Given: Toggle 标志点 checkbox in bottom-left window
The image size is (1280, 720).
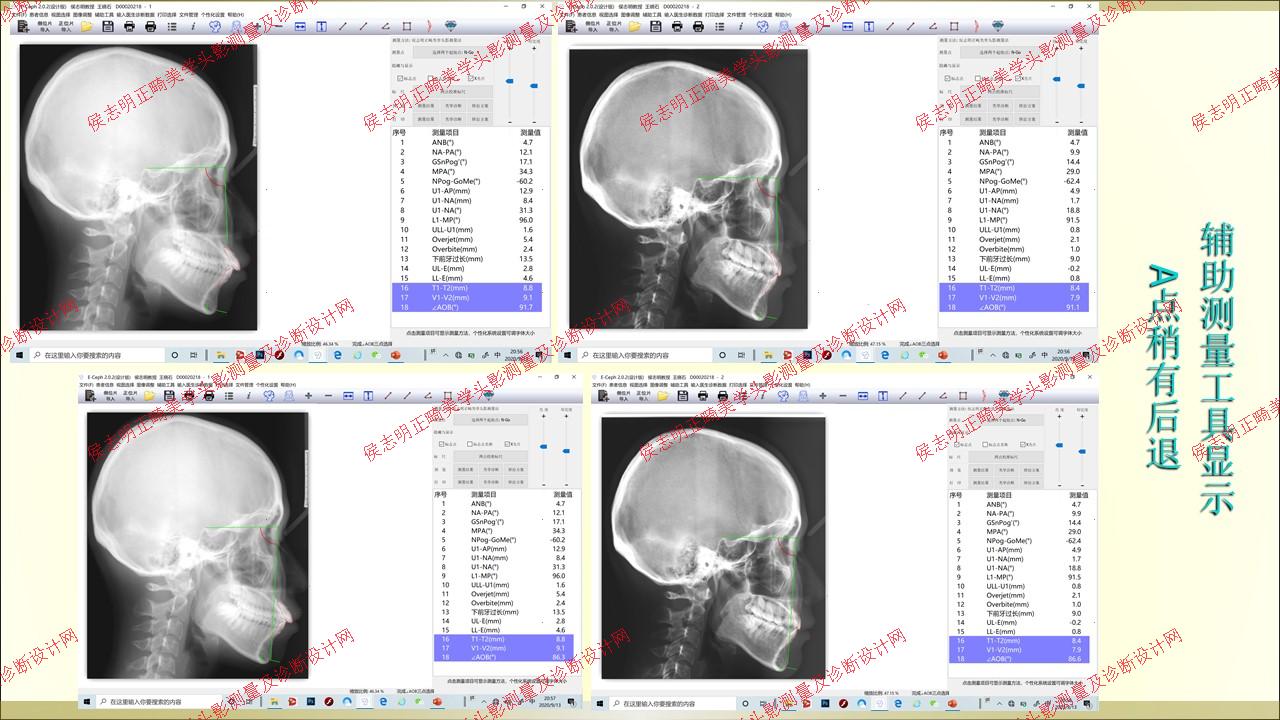Looking at the screenshot, I should pyautogui.click(x=441, y=444).
